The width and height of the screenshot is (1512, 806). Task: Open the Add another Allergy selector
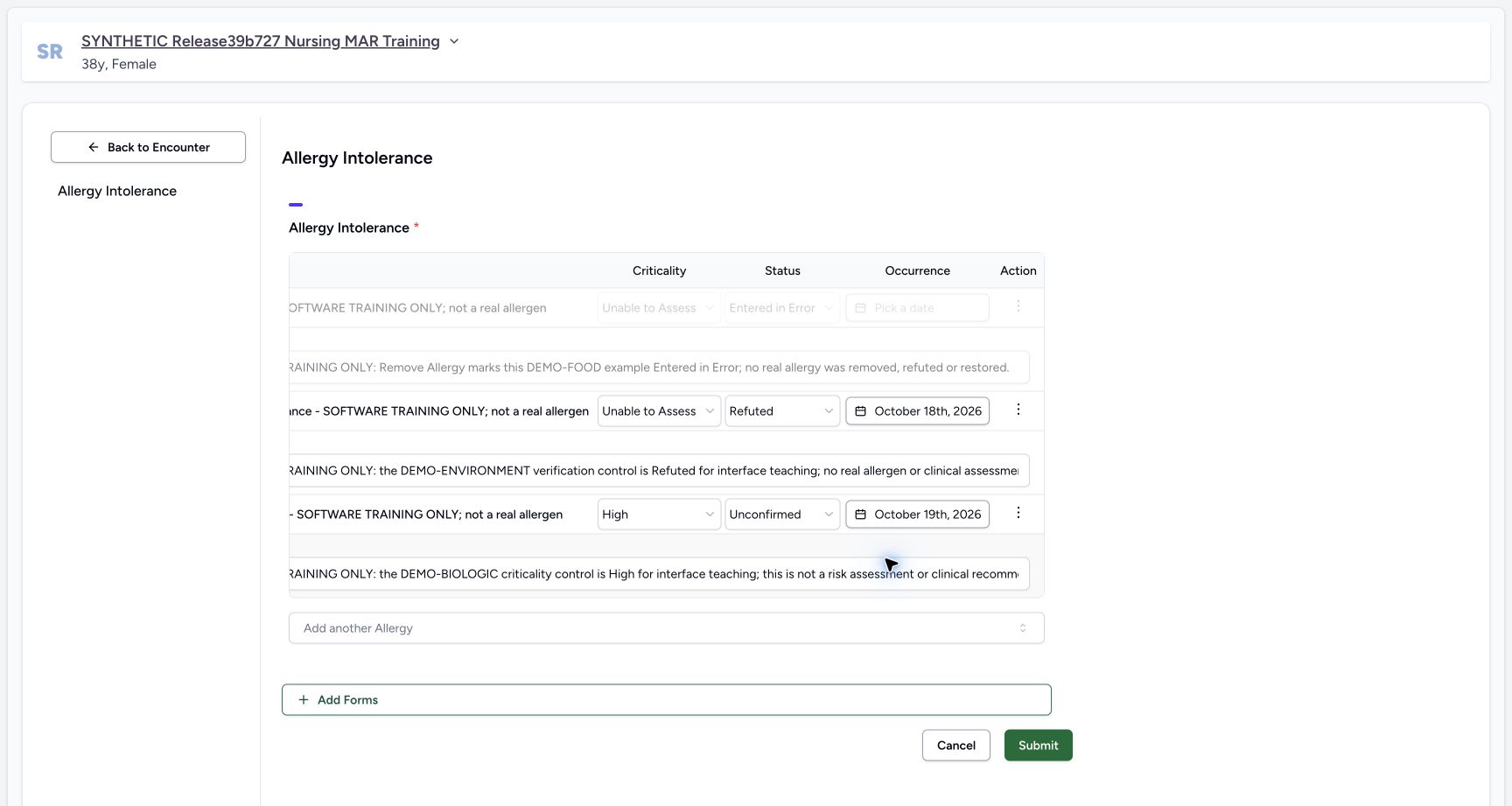click(666, 627)
